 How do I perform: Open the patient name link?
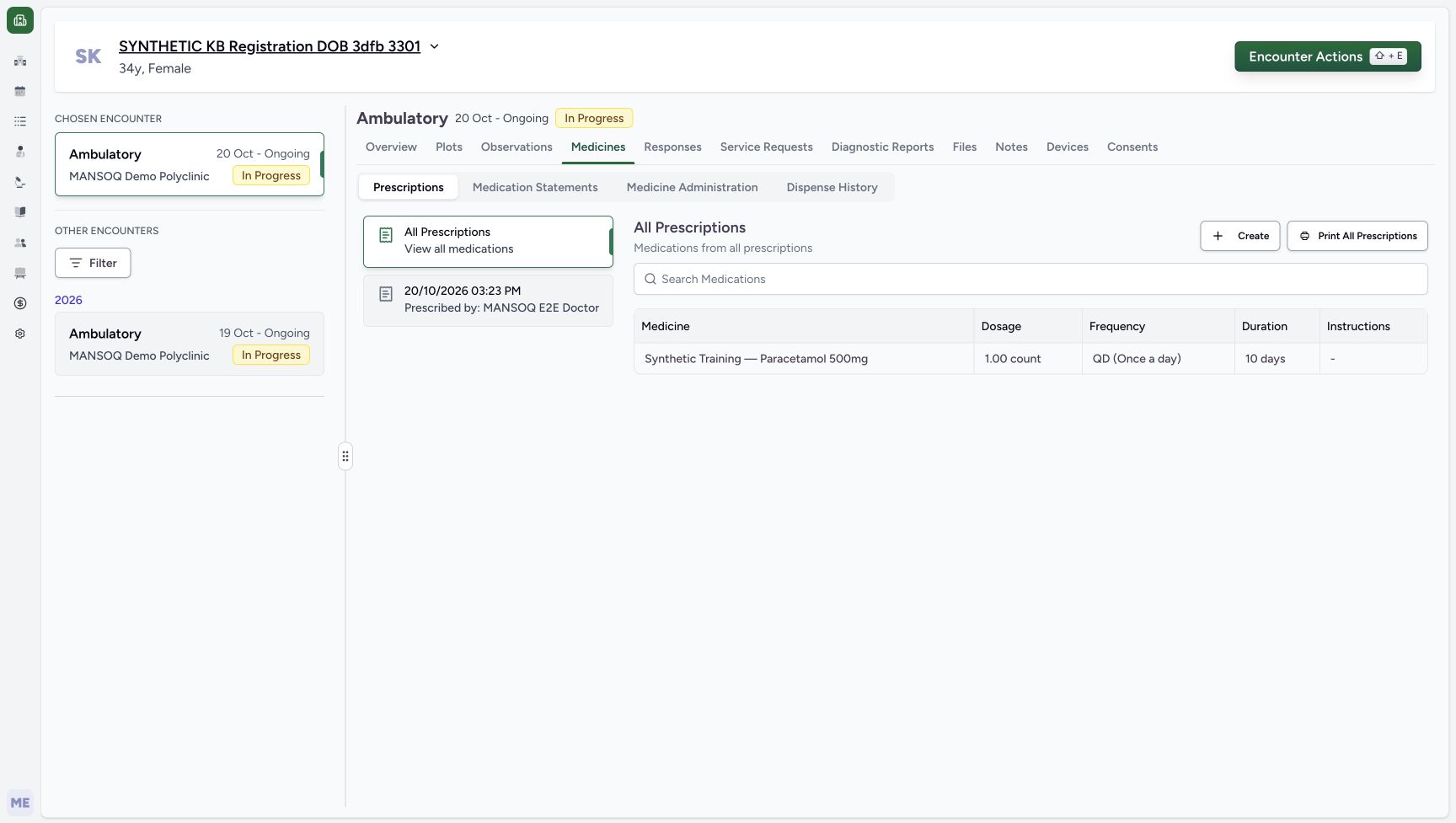tap(270, 46)
